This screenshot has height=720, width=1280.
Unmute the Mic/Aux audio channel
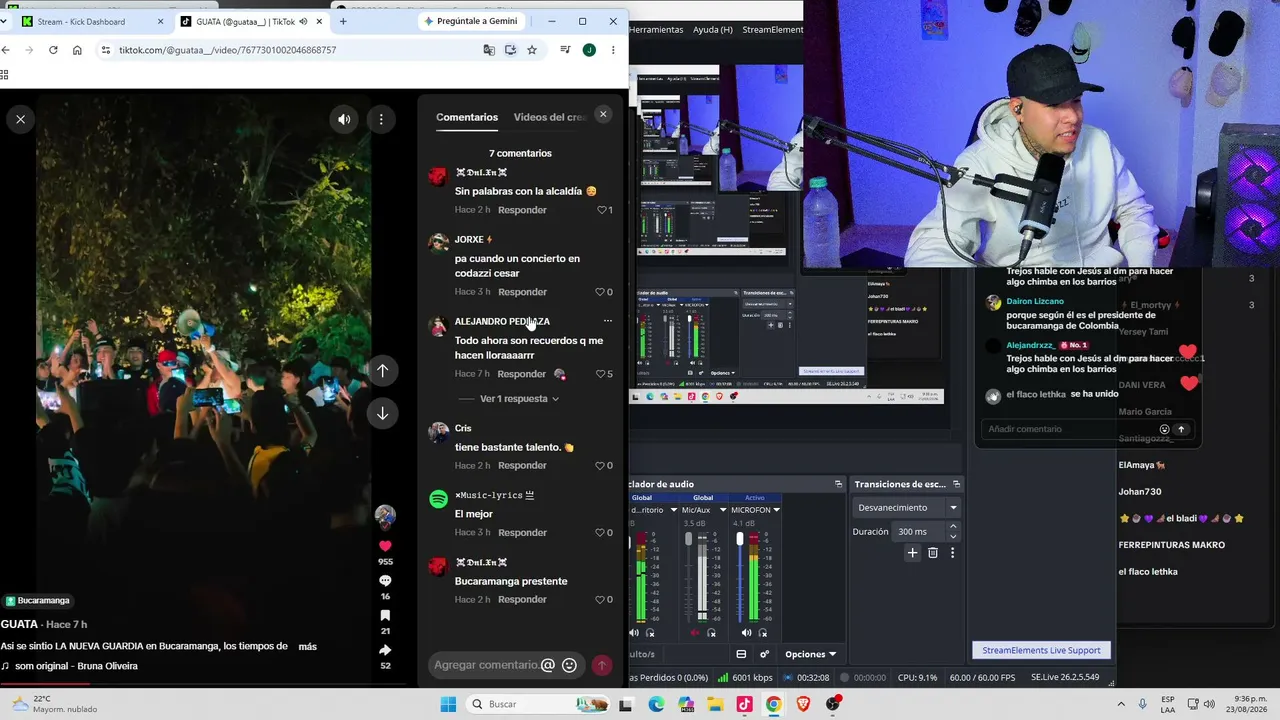(695, 633)
